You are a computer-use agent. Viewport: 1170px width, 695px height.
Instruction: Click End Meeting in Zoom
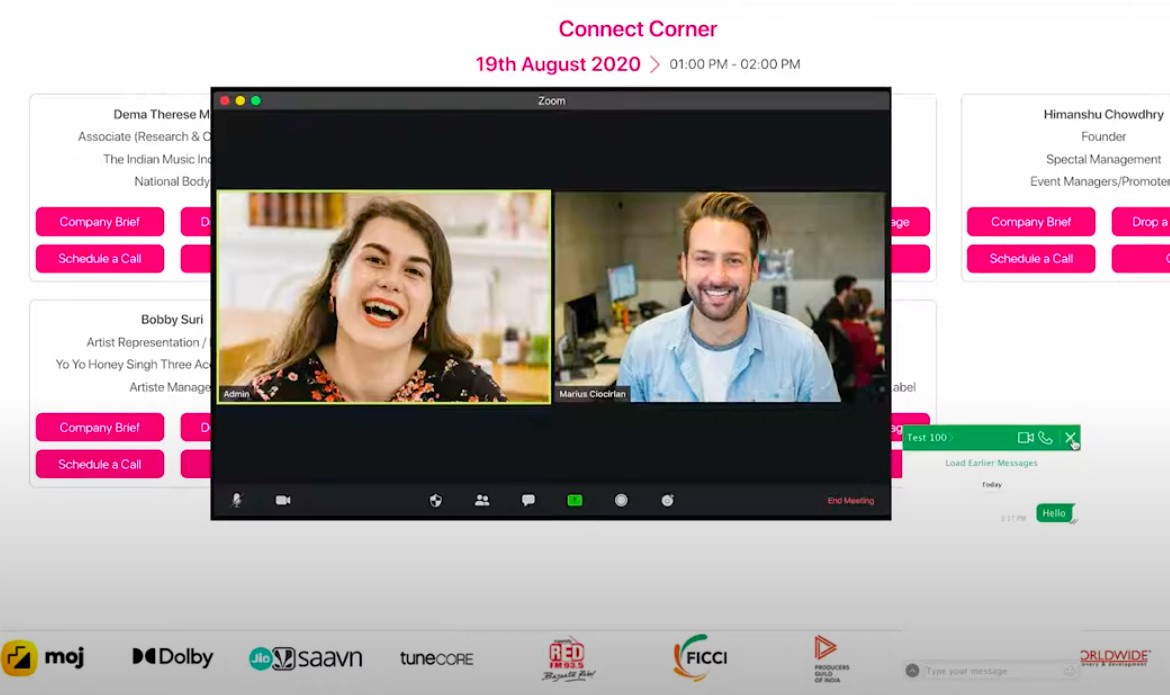(850, 500)
